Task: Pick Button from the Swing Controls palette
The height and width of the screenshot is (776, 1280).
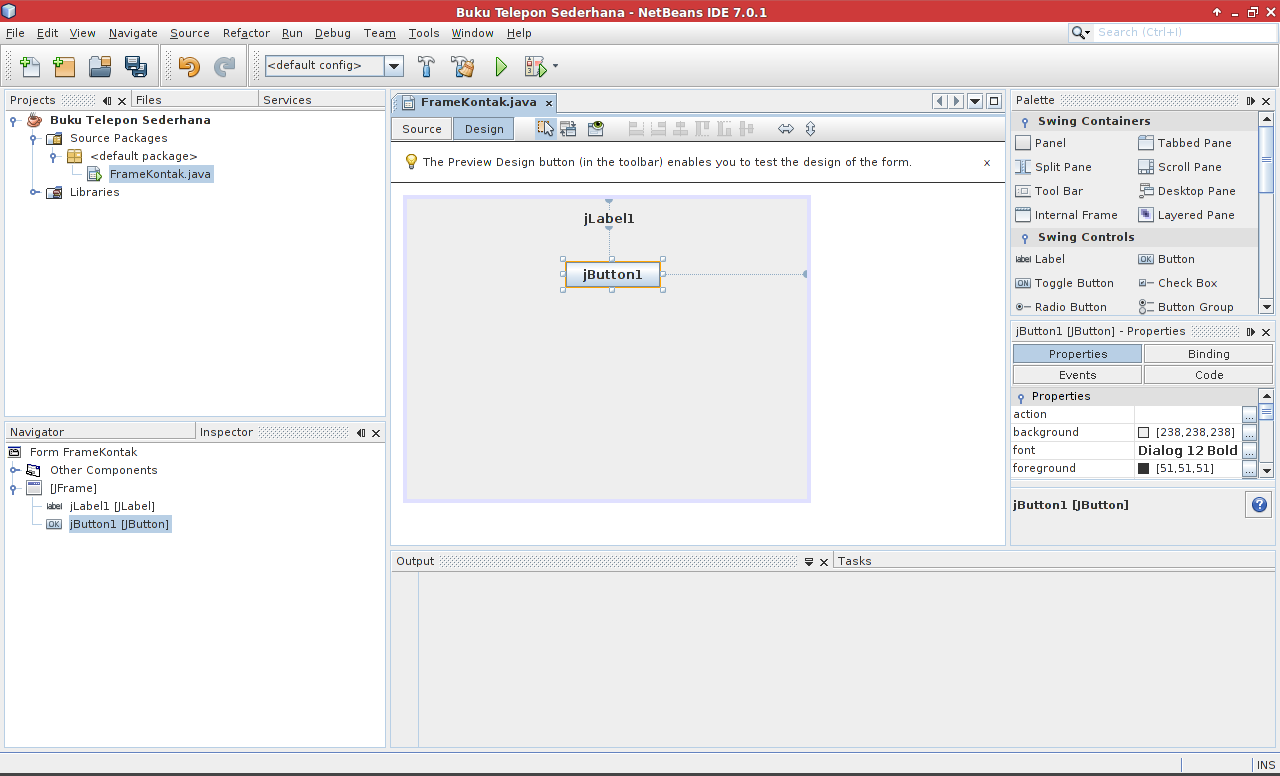Action: (x=1166, y=259)
